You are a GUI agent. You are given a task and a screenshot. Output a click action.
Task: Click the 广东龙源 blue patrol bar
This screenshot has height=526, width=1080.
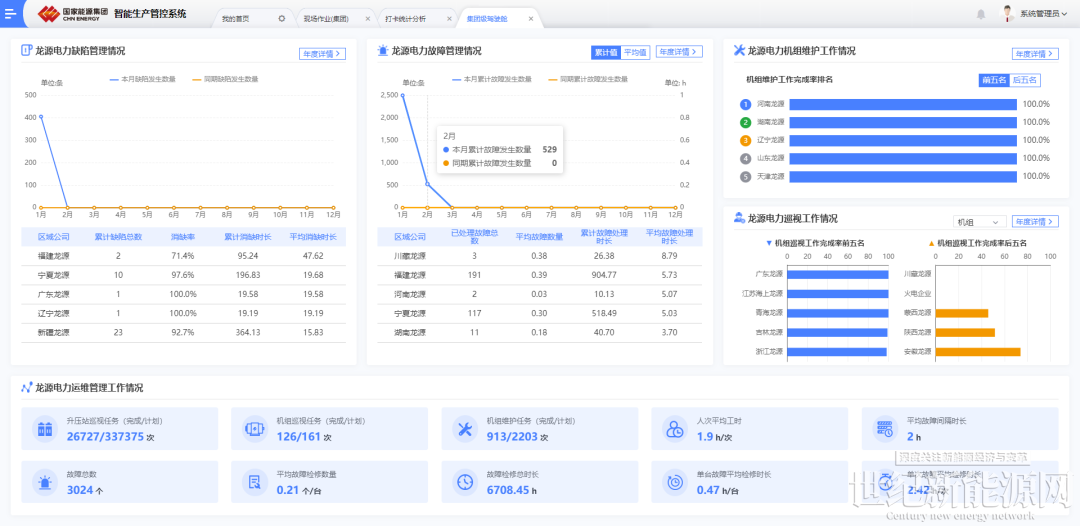pyautogui.click(x=838, y=274)
